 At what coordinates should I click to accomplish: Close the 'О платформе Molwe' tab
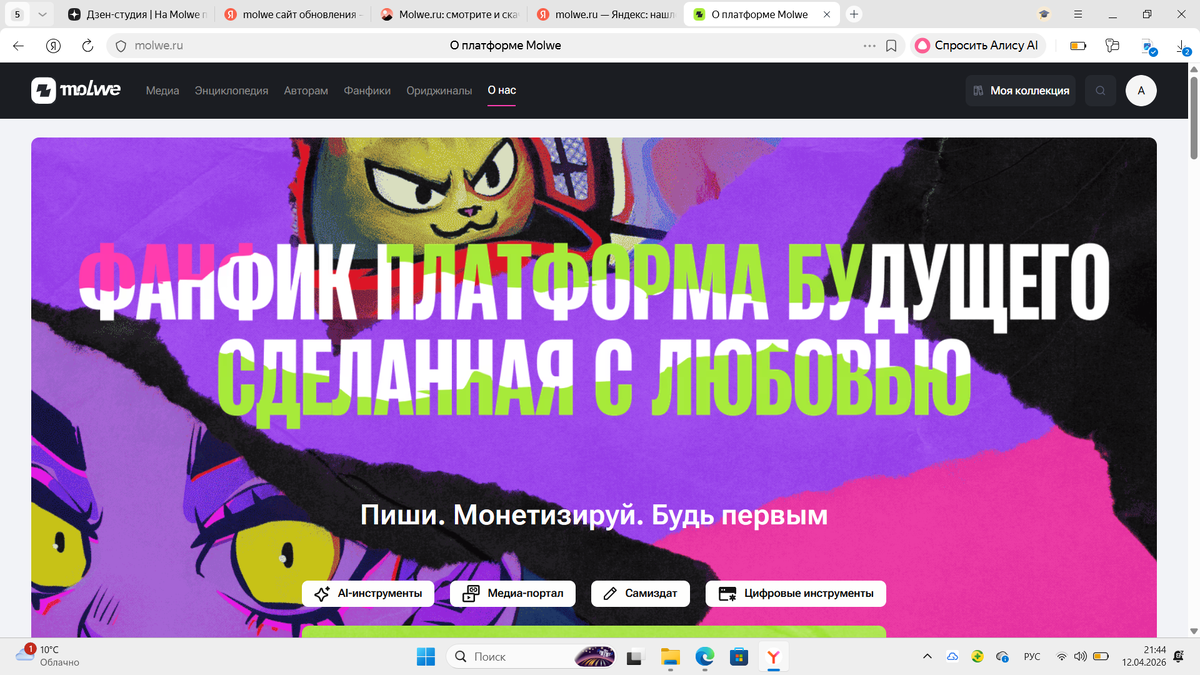click(x=829, y=14)
